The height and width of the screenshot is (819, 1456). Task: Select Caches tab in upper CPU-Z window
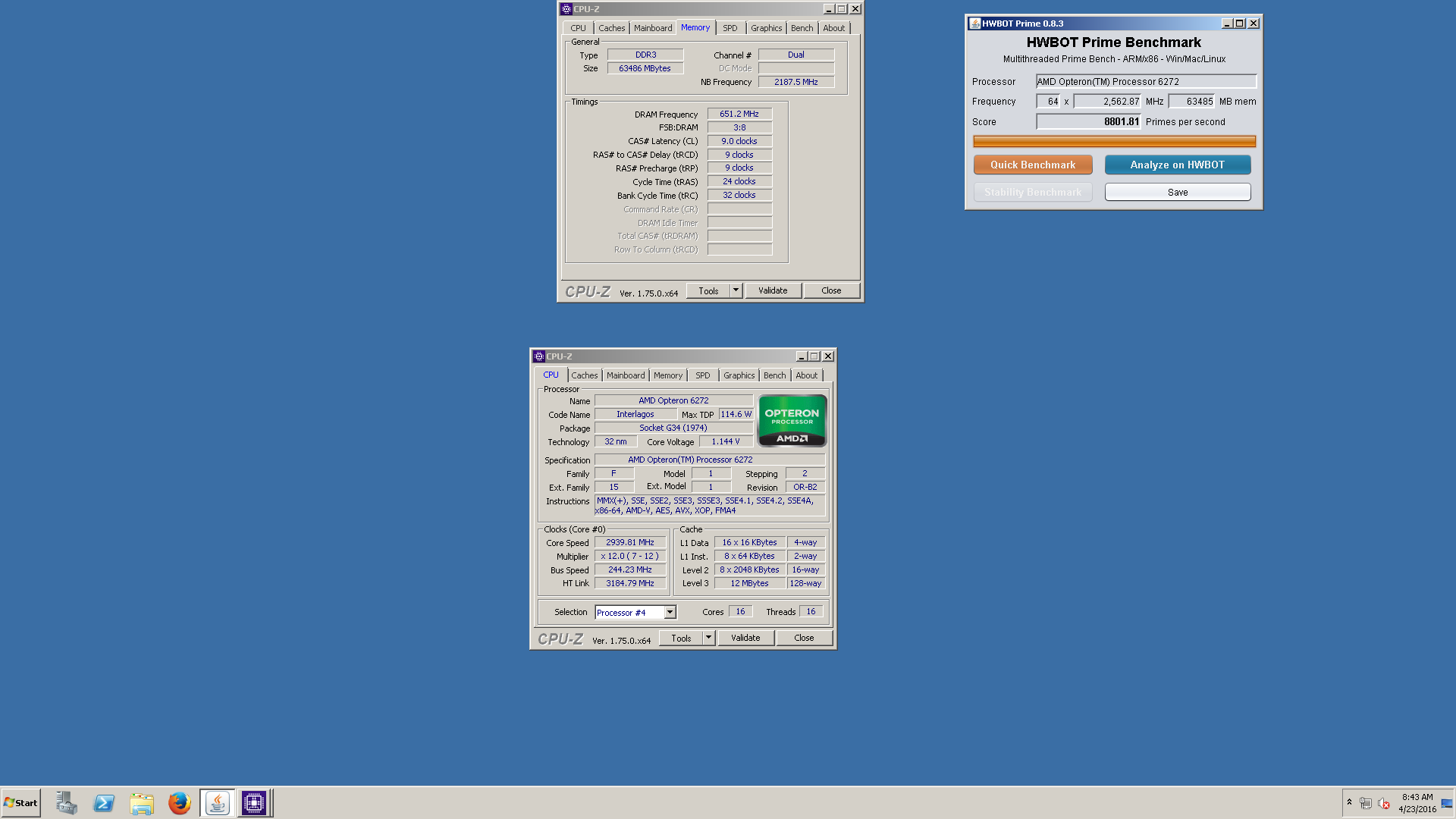611,28
